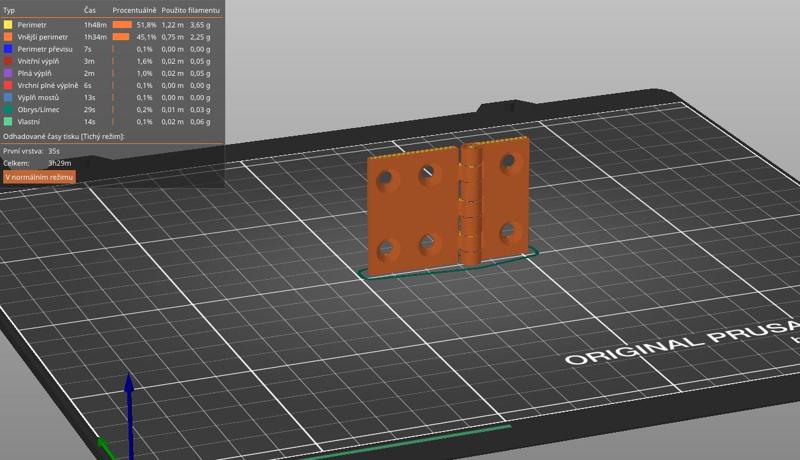
Task: Click the 1h48m time value
Action: (95, 24)
